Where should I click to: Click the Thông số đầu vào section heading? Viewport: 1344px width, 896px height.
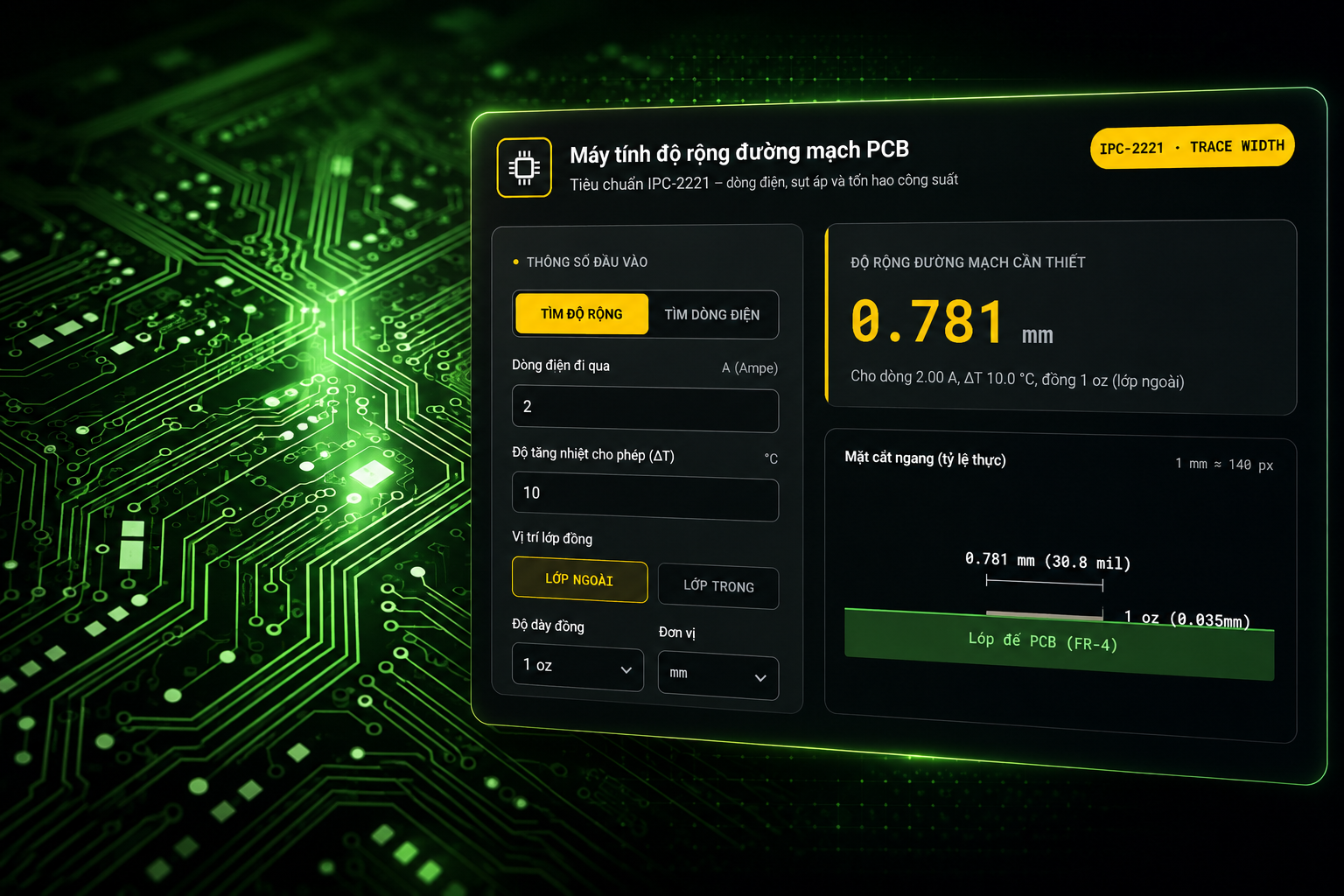coord(586,262)
